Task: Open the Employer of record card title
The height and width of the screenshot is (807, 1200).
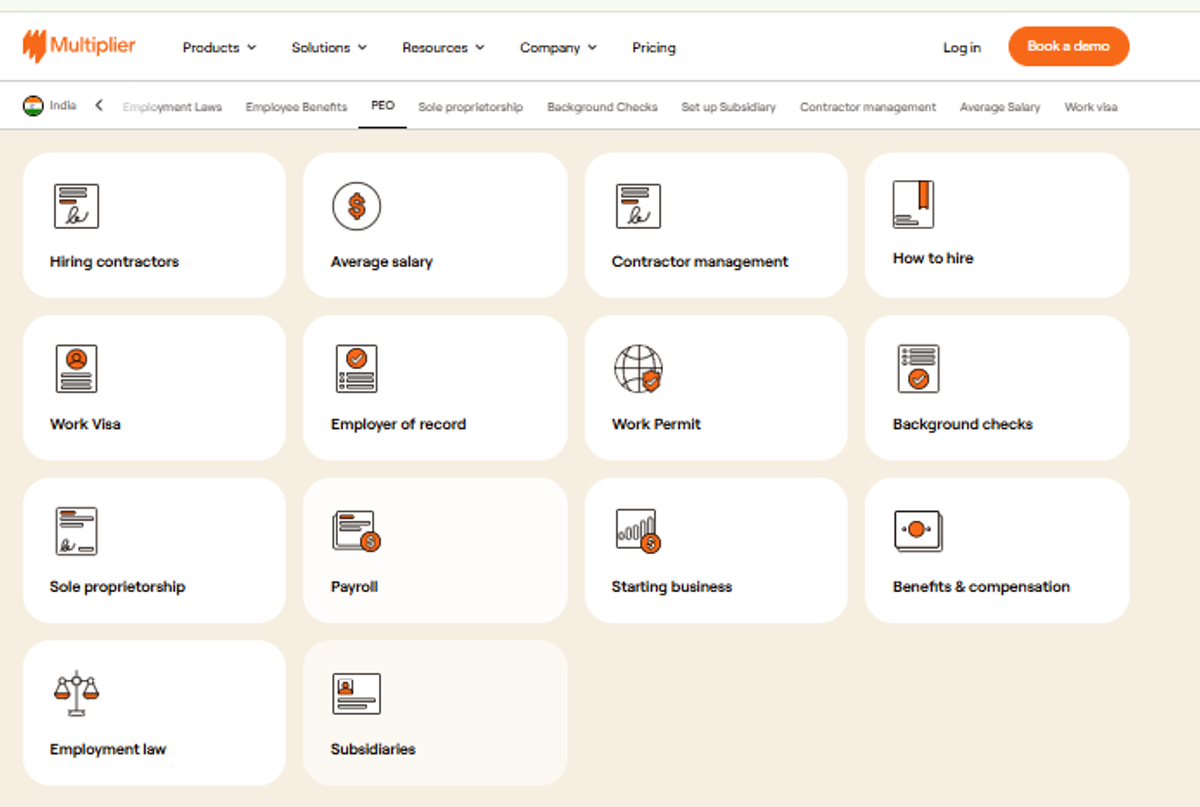Action: 398,424
